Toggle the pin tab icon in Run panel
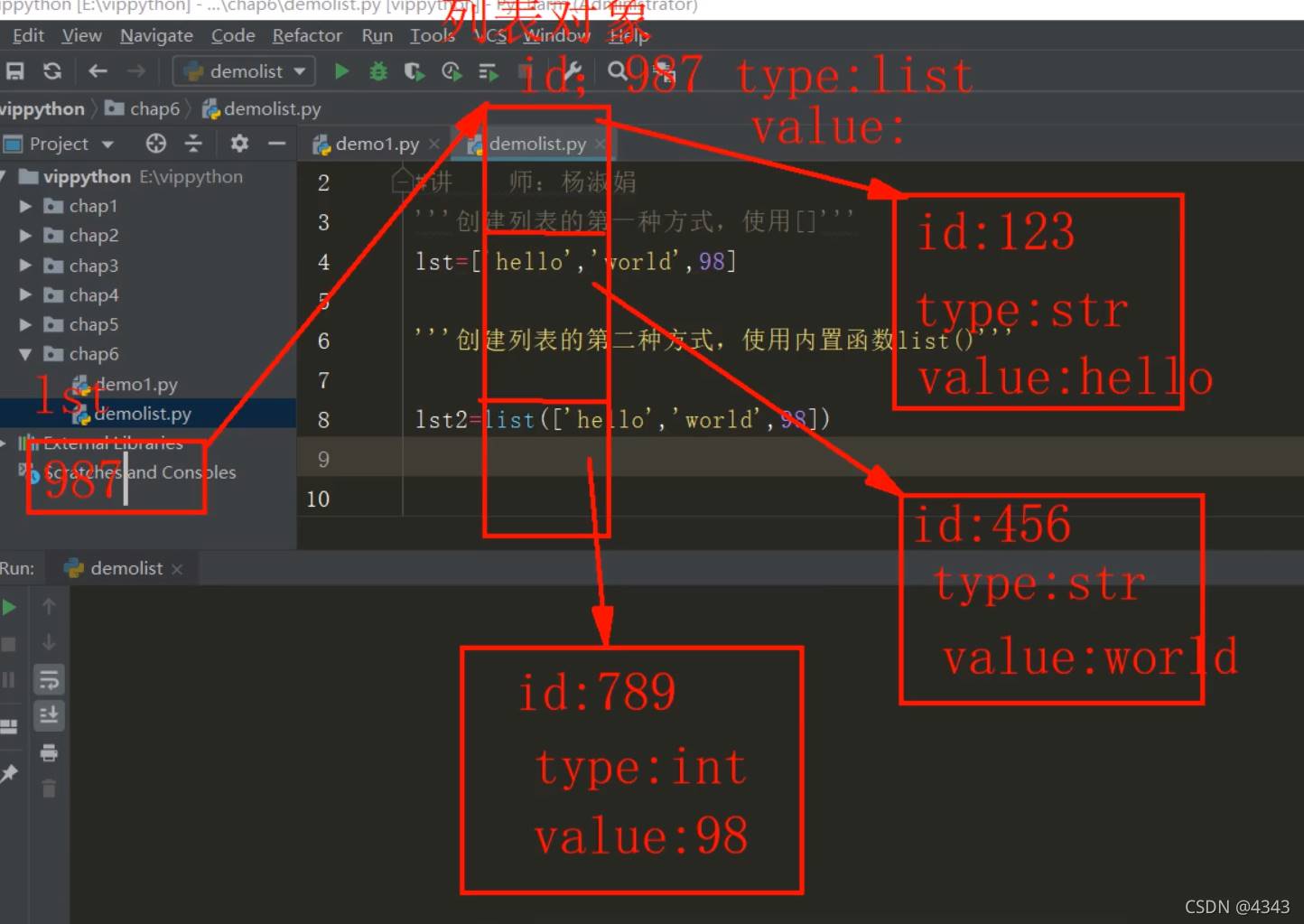The width and height of the screenshot is (1304, 924). coord(10,773)
